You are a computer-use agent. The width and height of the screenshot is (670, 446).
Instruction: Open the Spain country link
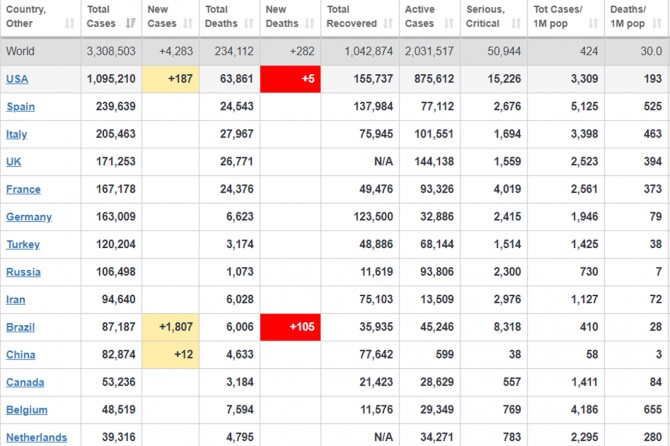[21, 107]
